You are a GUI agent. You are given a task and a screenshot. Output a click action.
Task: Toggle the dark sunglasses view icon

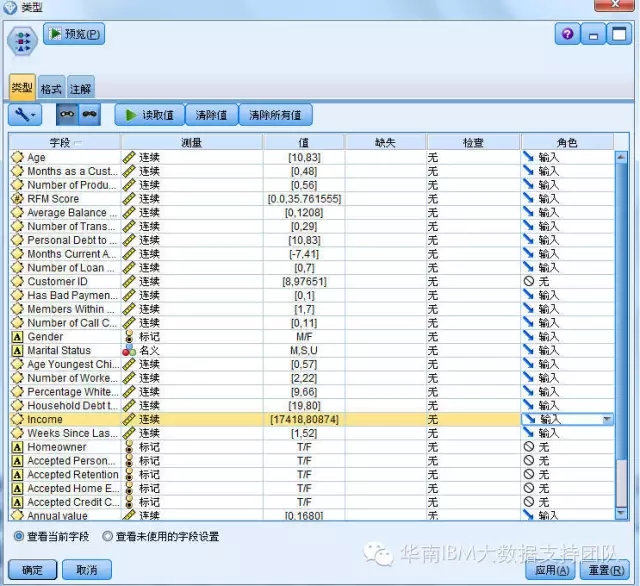(x=89, y=115)
